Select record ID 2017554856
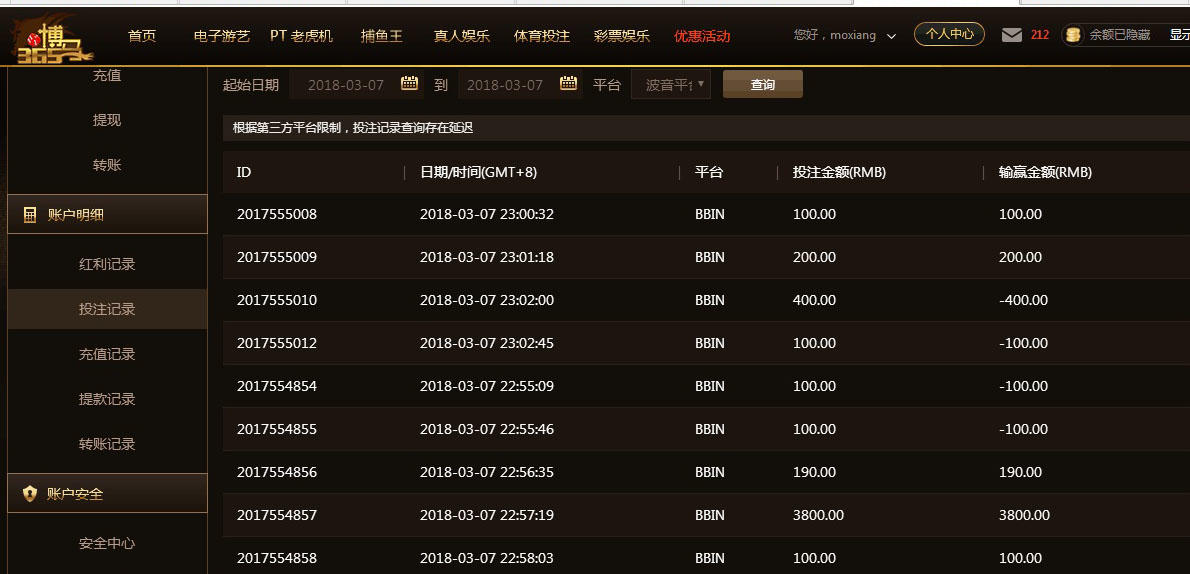 (277, 472)
